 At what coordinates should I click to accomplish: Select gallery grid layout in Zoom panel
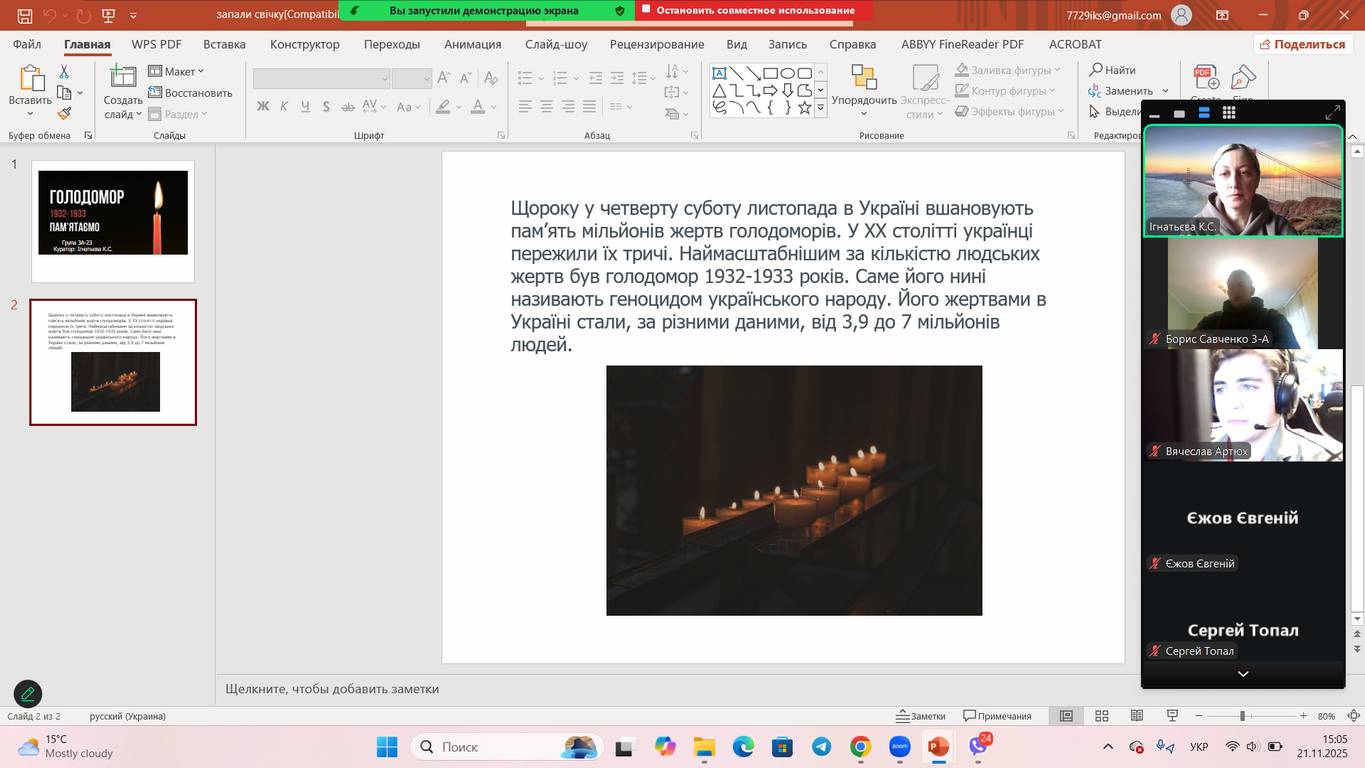[x=1229, y=113]
